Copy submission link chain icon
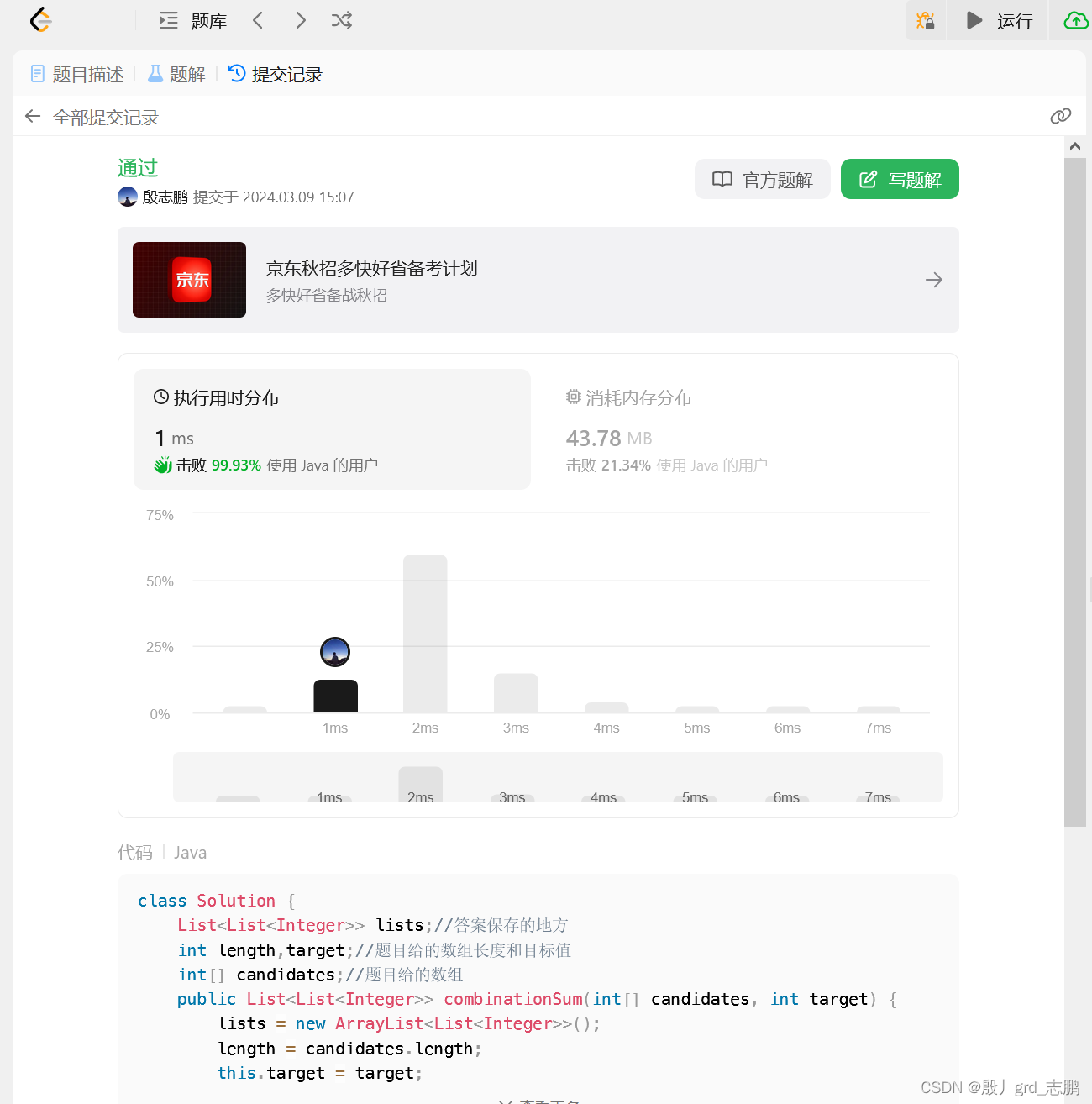The height and width of the screenshot is (1104, 1092). click(1061, 116)
